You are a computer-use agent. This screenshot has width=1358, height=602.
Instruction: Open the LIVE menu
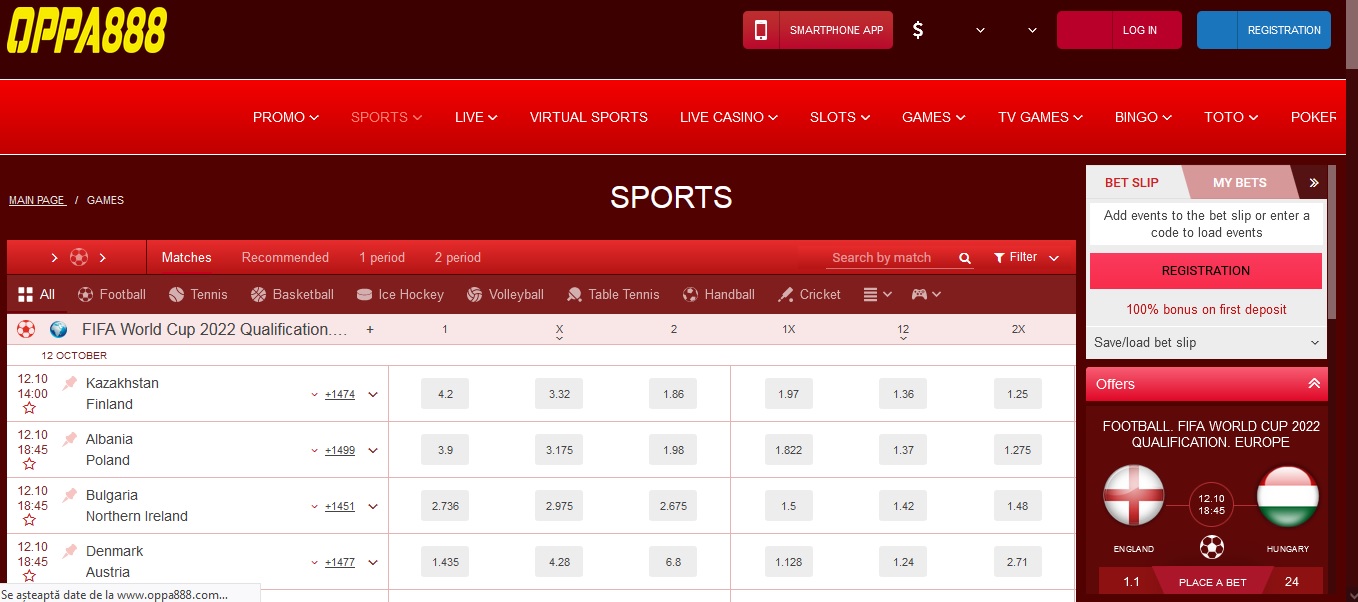[x=476, y=117]
